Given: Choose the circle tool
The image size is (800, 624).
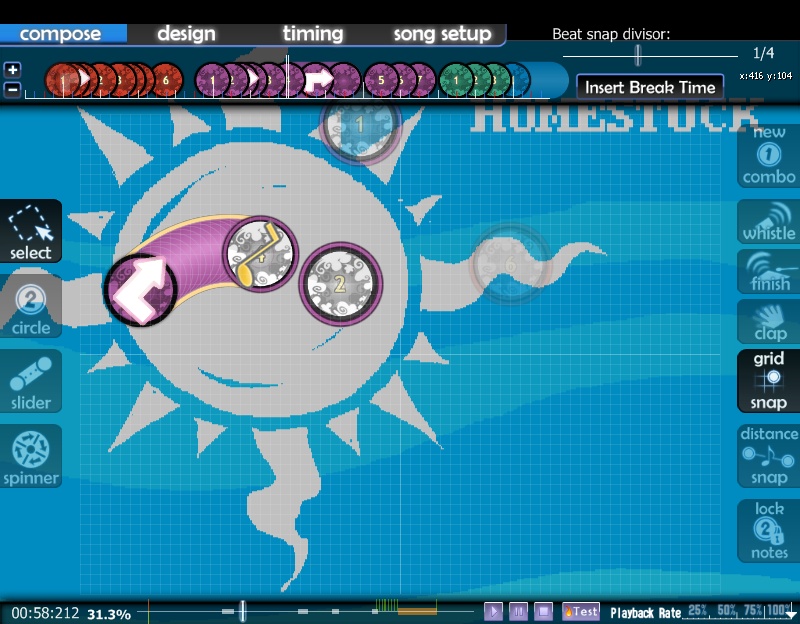Looking at the screenshot, I should (31, 306).
